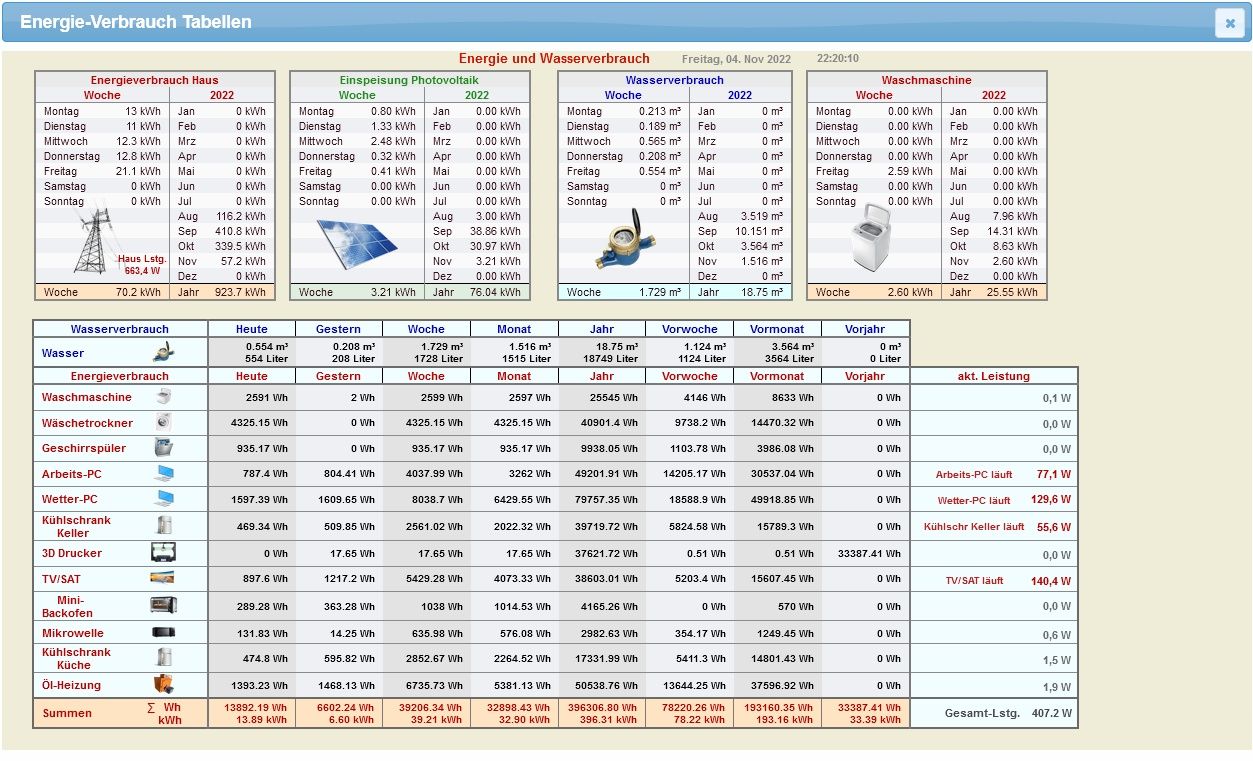Click the Öl-Heizung row label
1253x761 pixels.
tap(71, 686)
